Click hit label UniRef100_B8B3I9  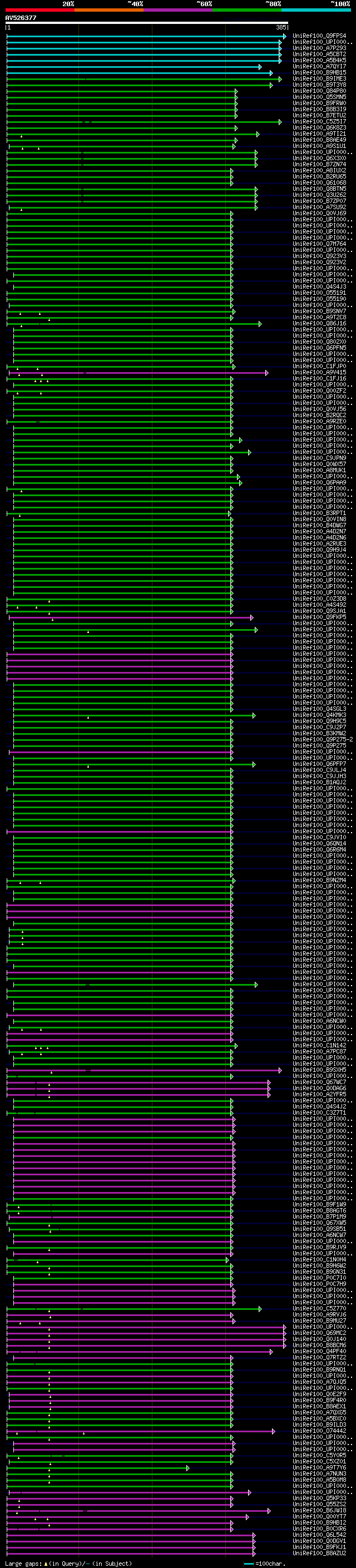pyautogui.click(x=319, y=109)
